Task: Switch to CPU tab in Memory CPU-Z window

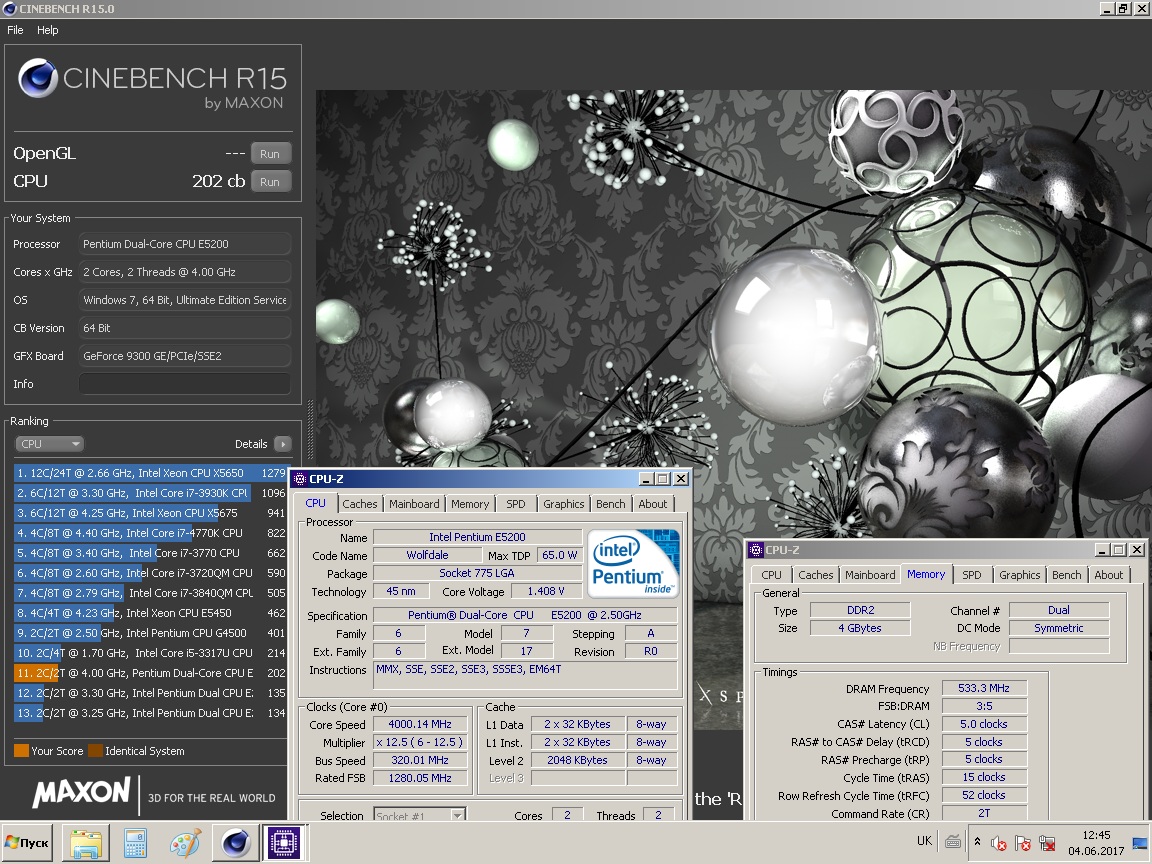Action: coord(771,575)
